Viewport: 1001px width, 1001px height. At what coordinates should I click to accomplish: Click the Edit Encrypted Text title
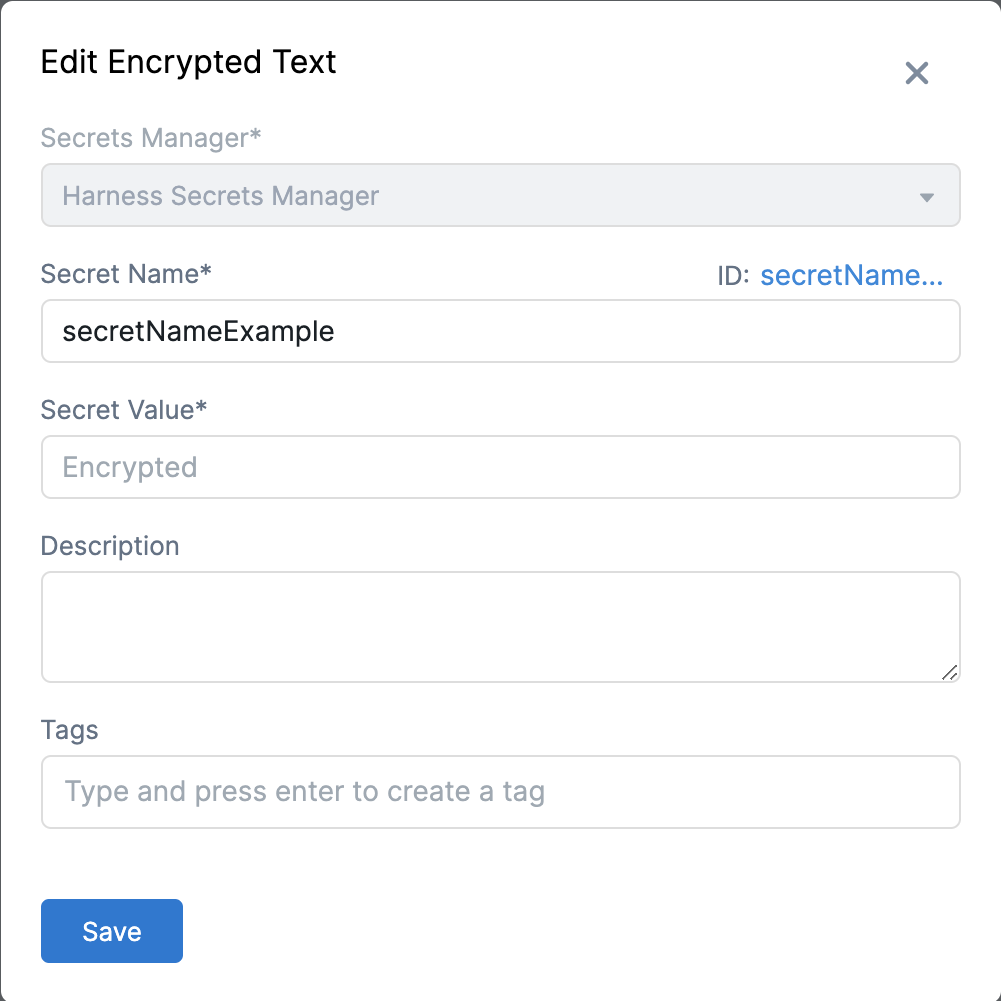coord(188,62)
